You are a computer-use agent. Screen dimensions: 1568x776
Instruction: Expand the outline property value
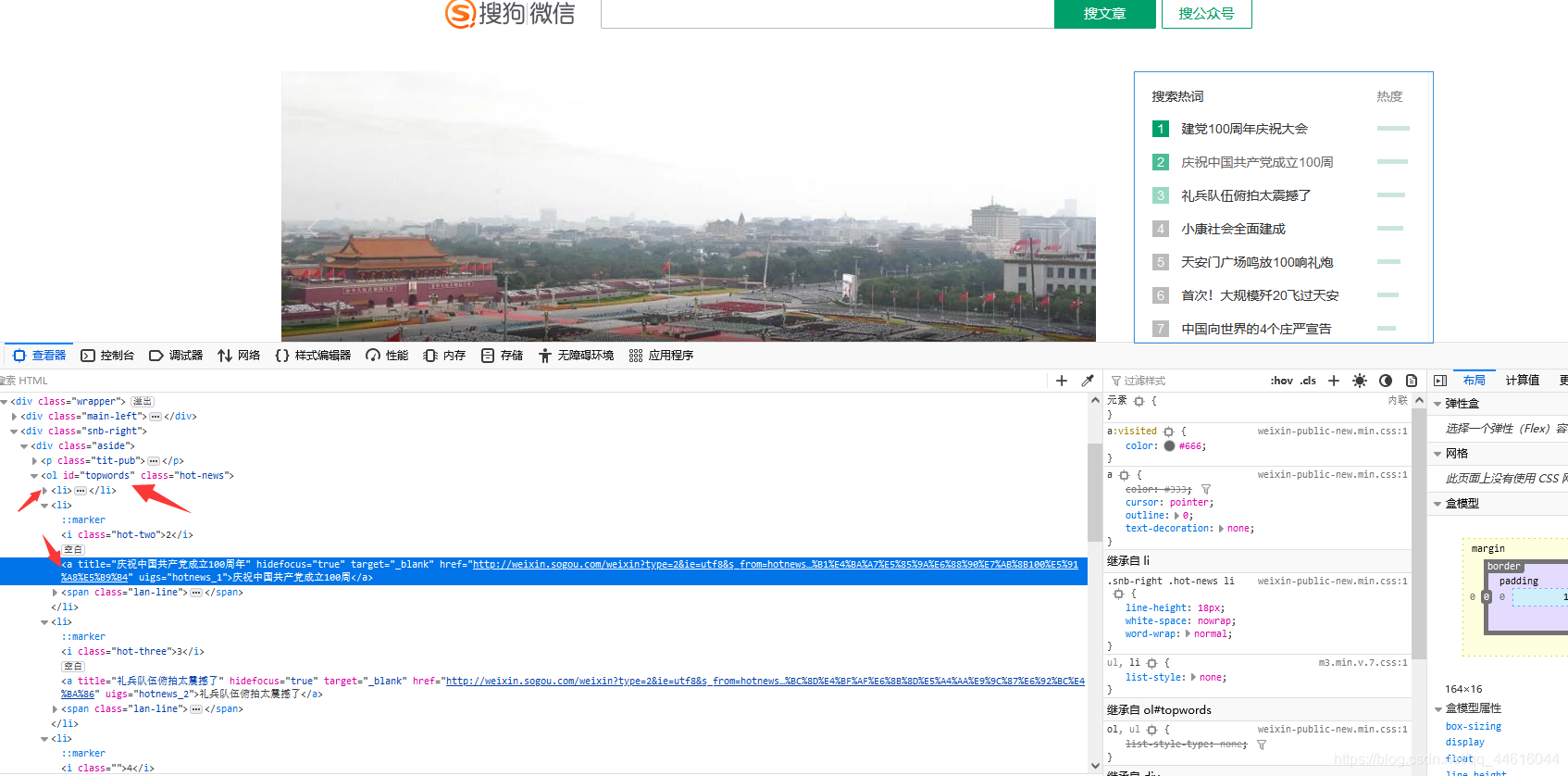click(1176, 516)
